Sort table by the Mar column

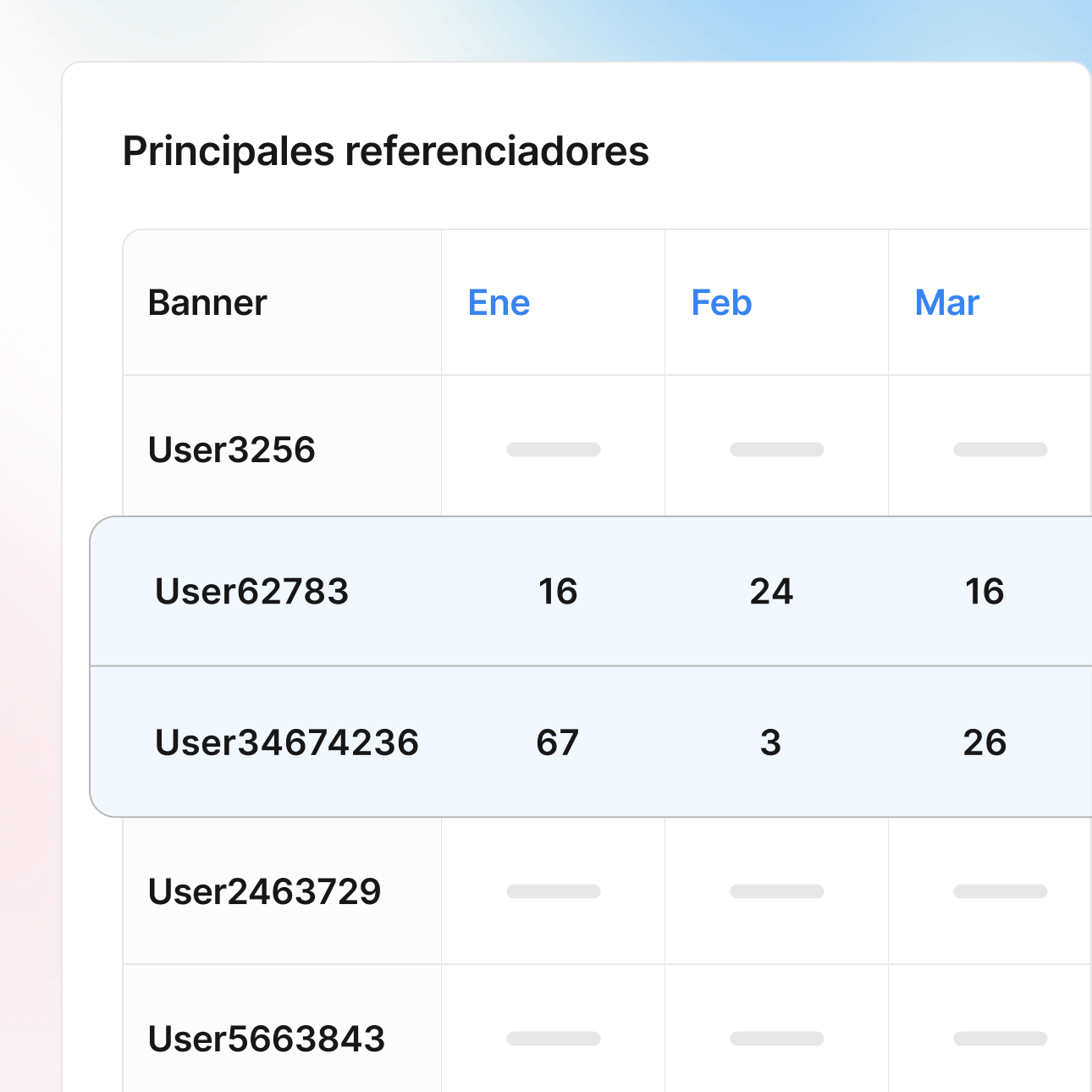(946, 302)
